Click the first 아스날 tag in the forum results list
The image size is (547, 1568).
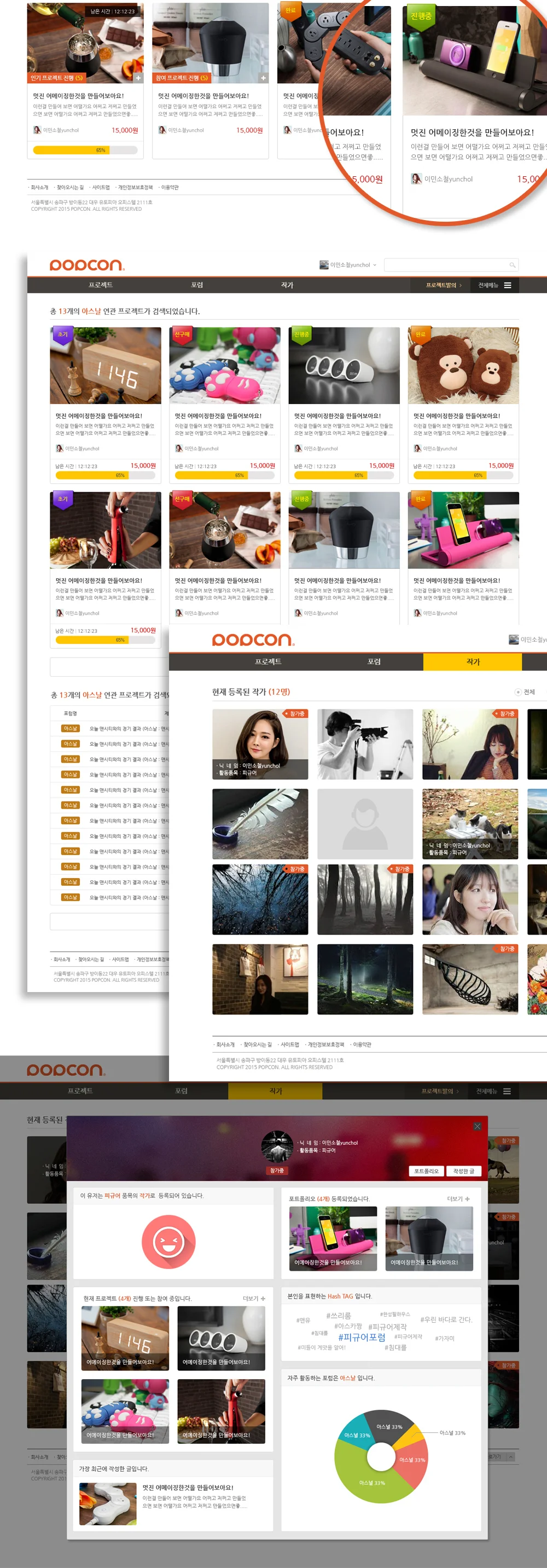pos(71,729)
